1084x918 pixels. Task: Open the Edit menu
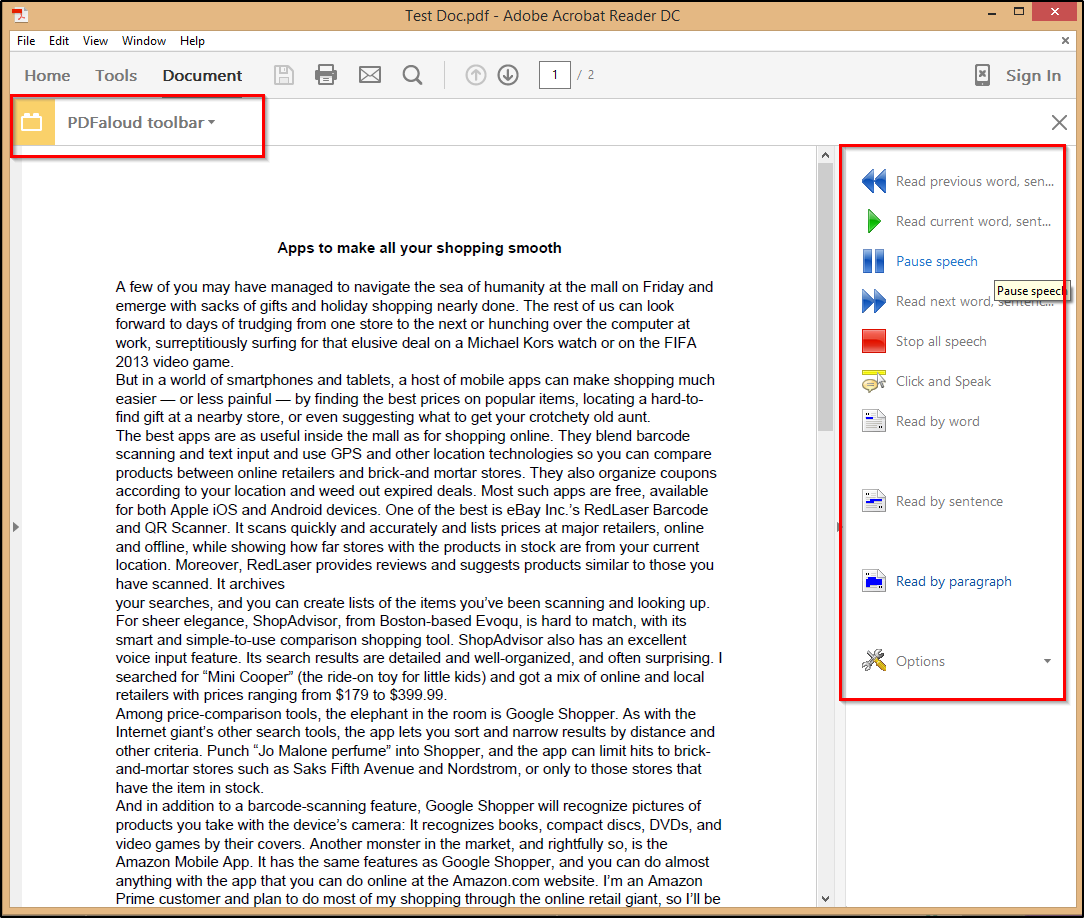[59, 41]
